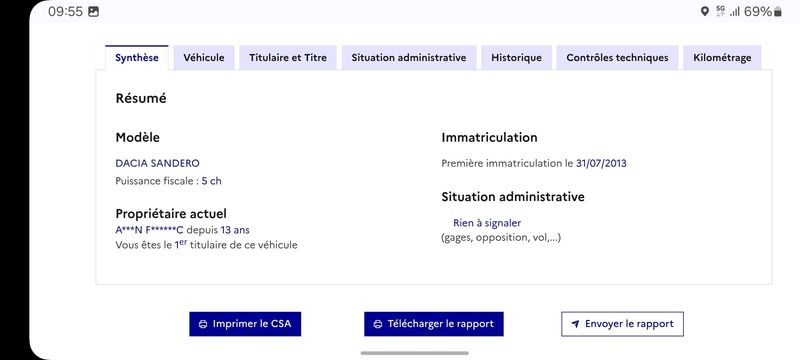The width and height of the screenshot is (800, 360).
Task: Tap the bottom navigation gesture handle
Action: click(414, 353)
